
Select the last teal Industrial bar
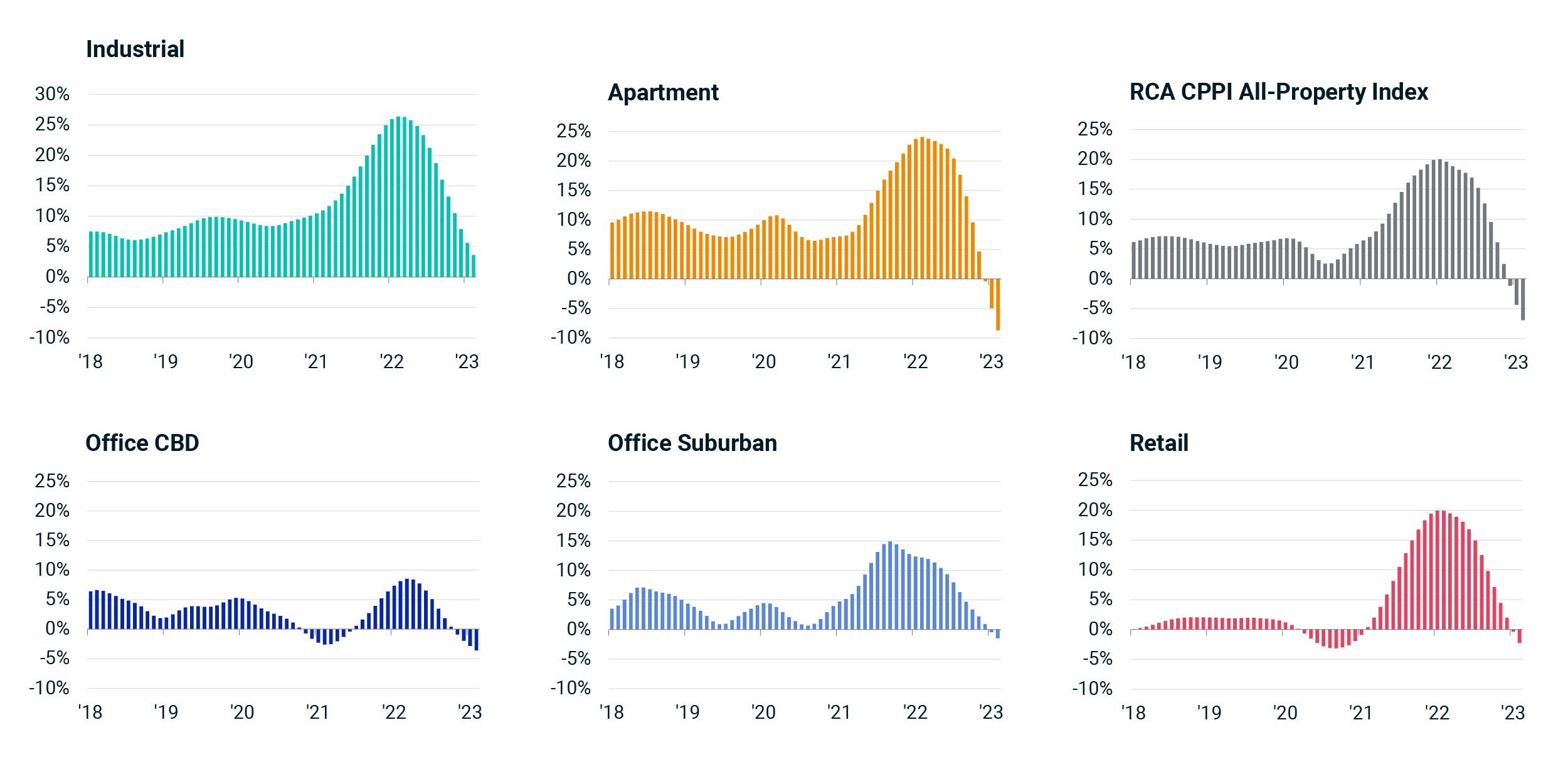click(x=474, y=266)
